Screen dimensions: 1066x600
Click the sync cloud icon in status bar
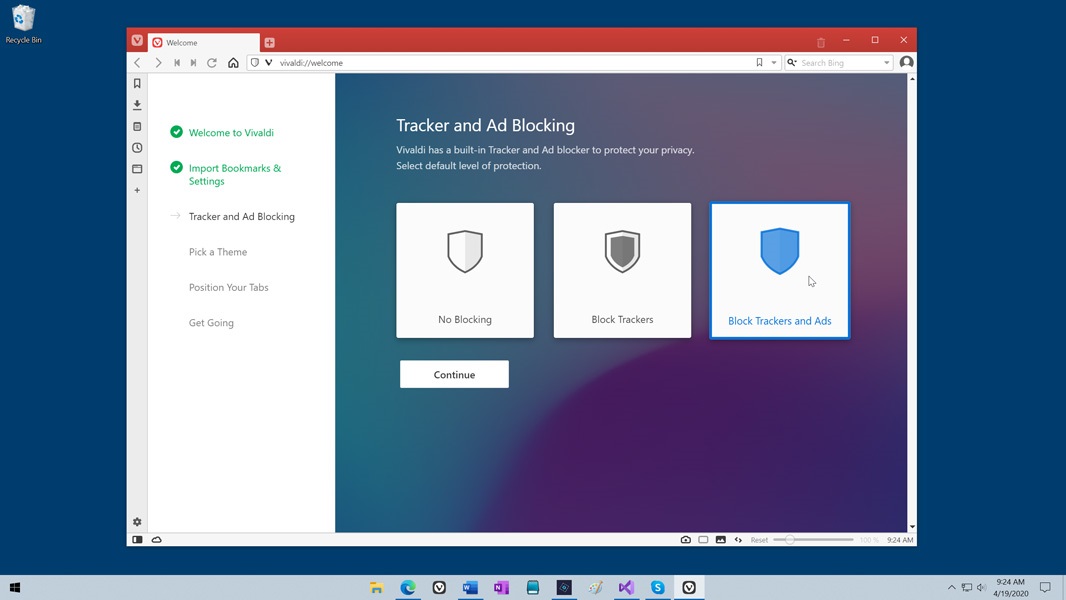(x=157, y=540)
